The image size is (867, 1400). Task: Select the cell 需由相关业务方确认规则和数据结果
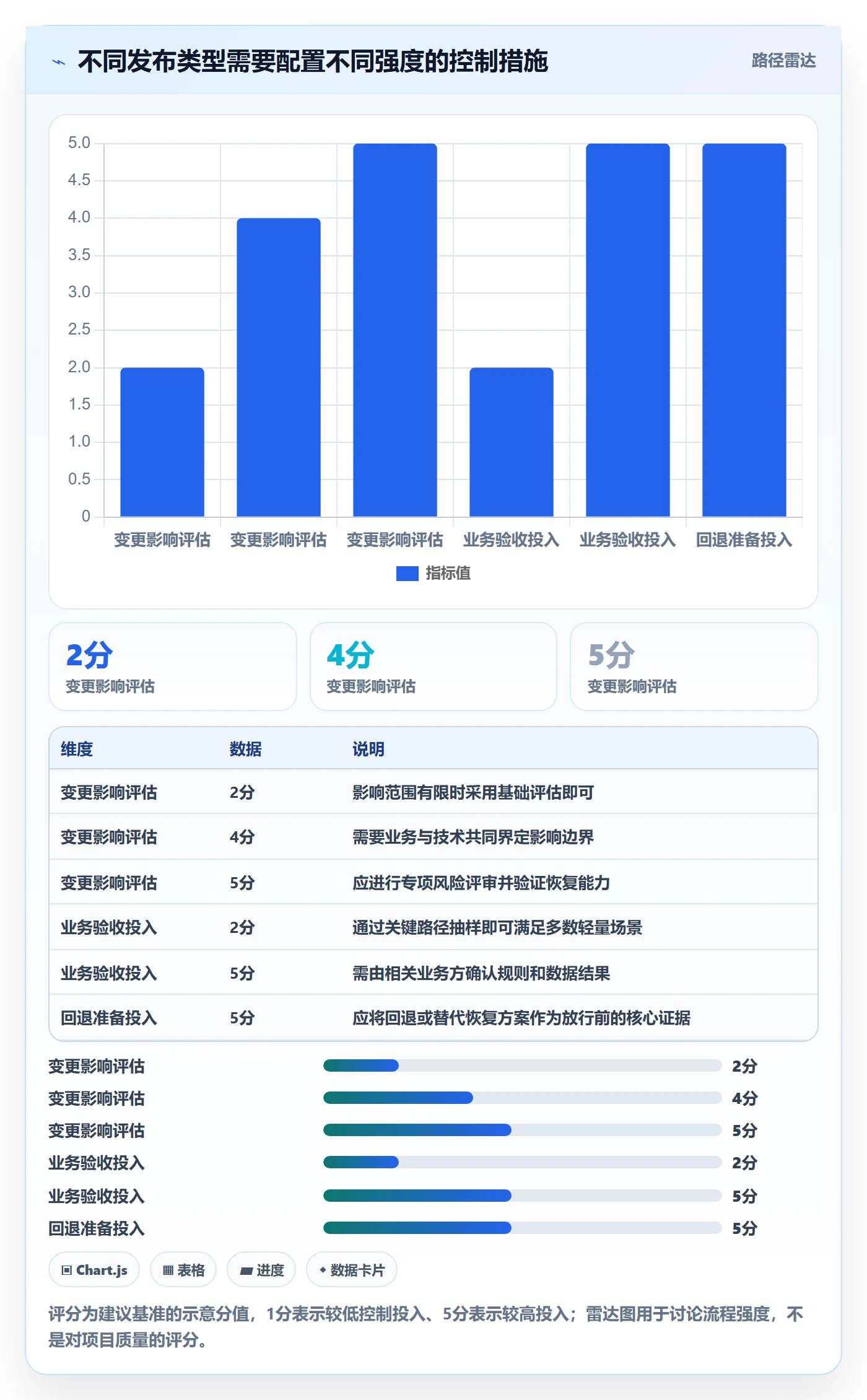(x=481, y=974)
